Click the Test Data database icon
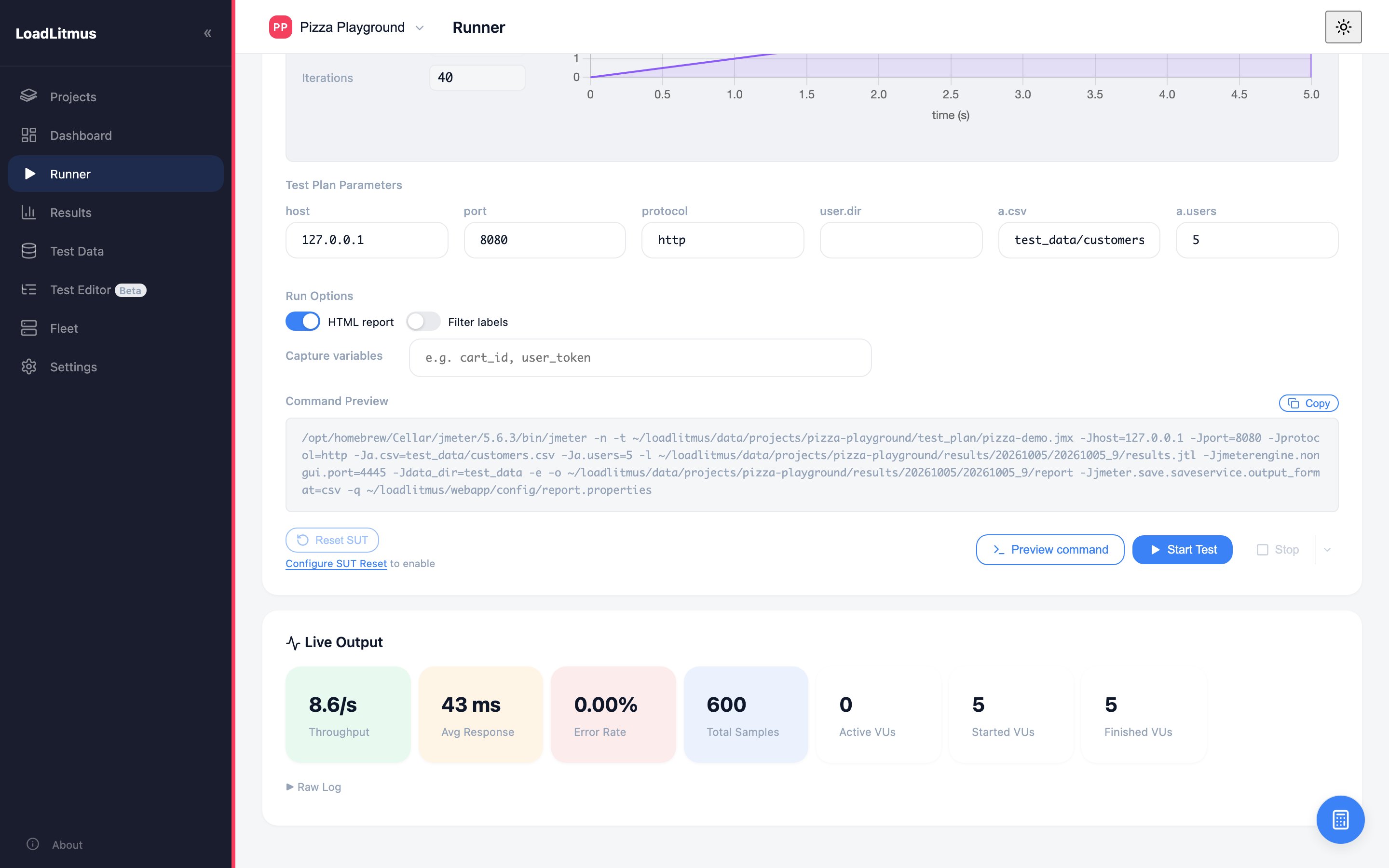Viewport: 1389px width, 868px height. tap(29, 251)
